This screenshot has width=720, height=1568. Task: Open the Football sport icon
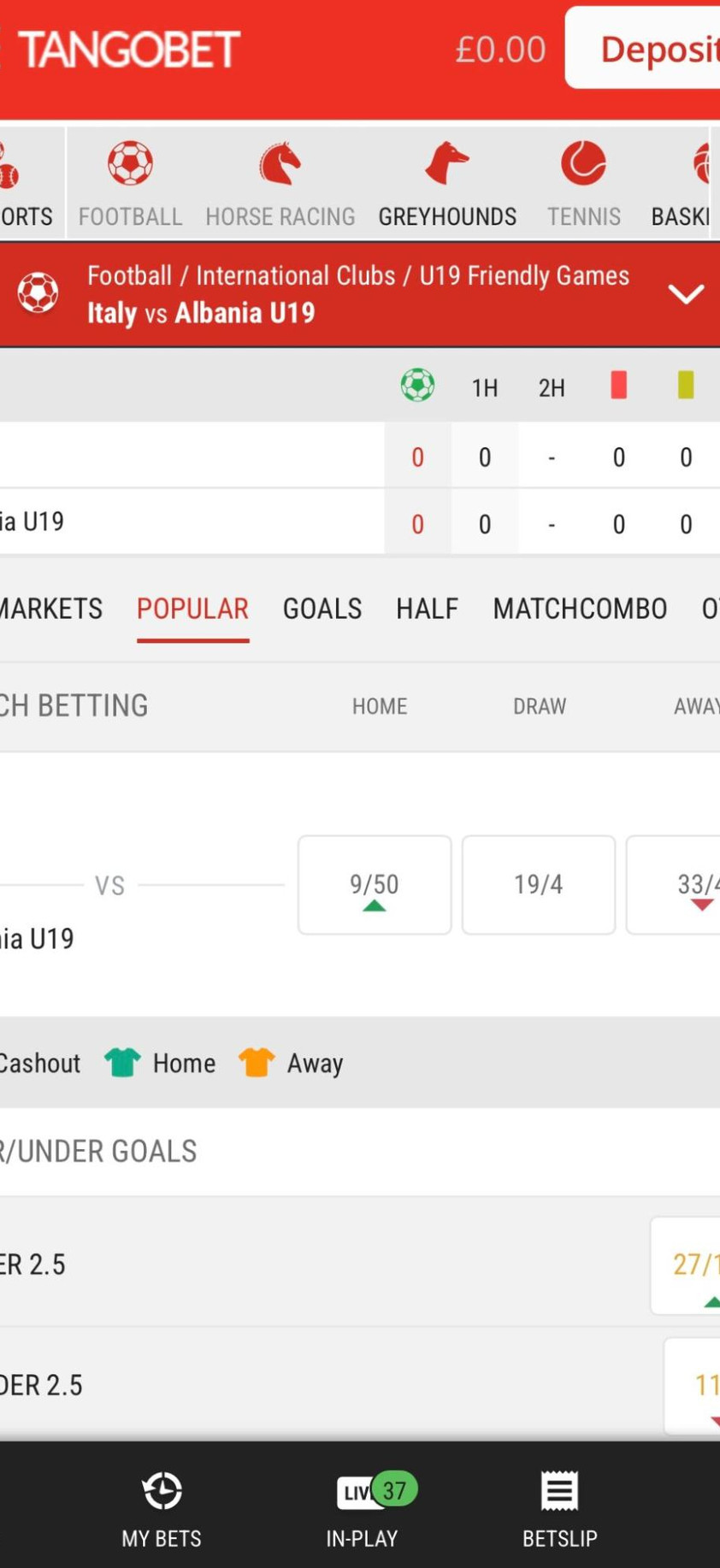point(130,164)
